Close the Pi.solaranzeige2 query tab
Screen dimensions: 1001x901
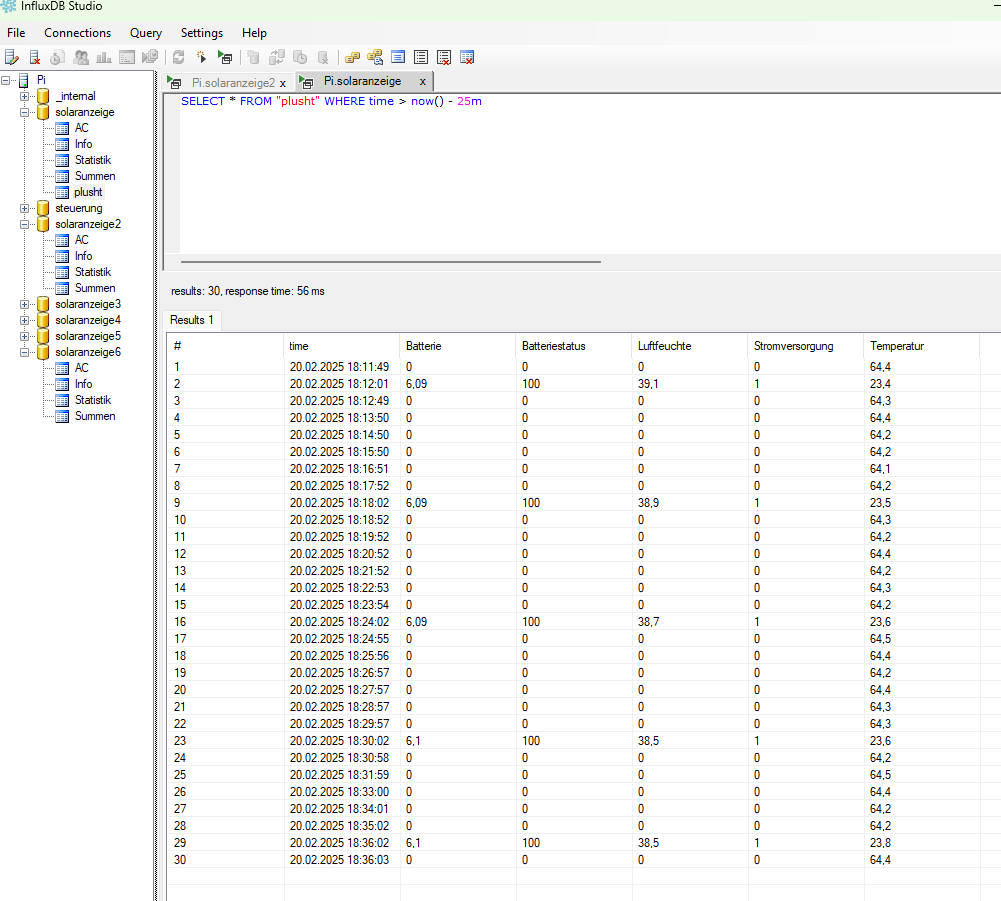tap(283, 83)
